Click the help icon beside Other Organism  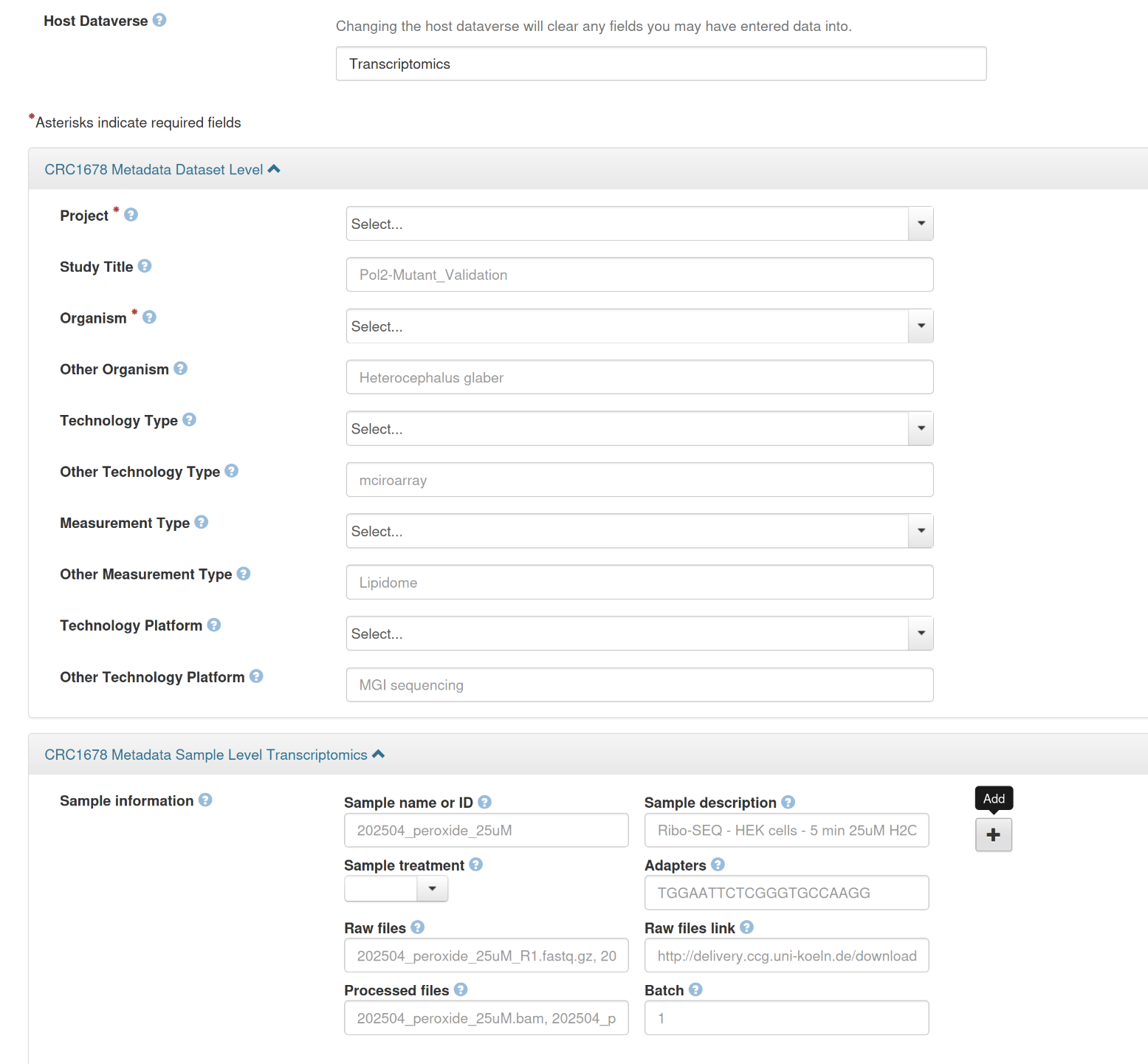pyautogui.click(x=180, y=368)
